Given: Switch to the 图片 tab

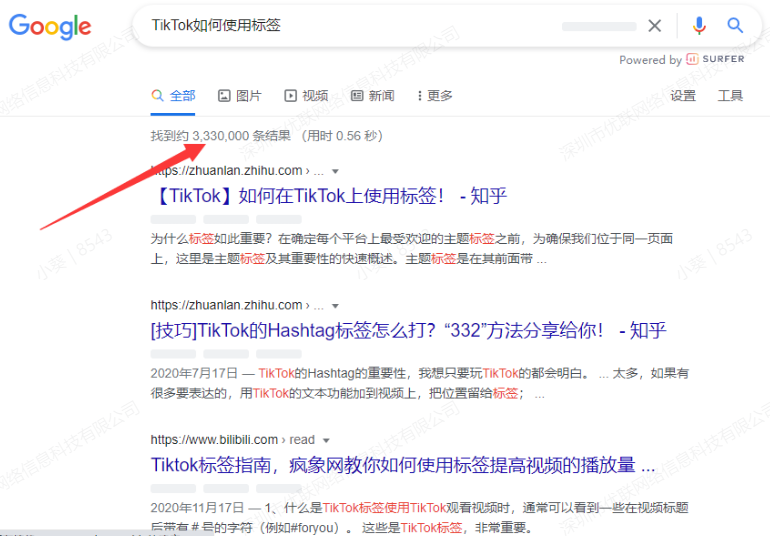Looking at the screenshot, I should pos(240,95).
